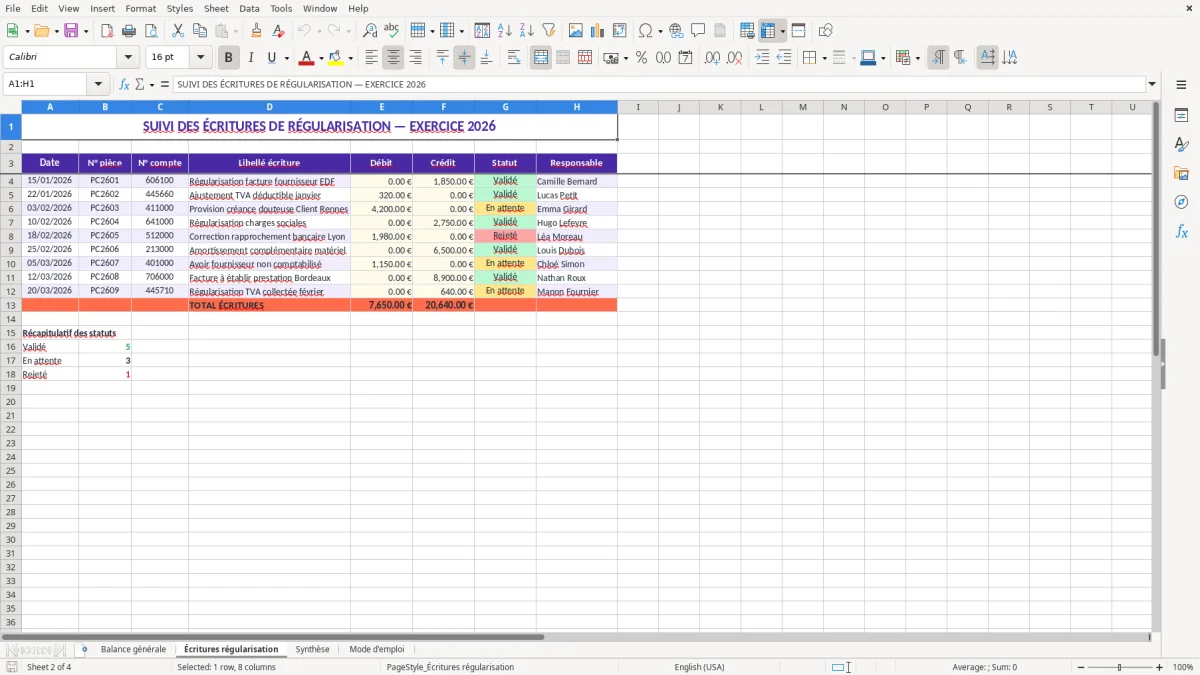This screenshot has height=675, width=1200.
Task: Toggle Wrap Text
Action: coord(514,58)
